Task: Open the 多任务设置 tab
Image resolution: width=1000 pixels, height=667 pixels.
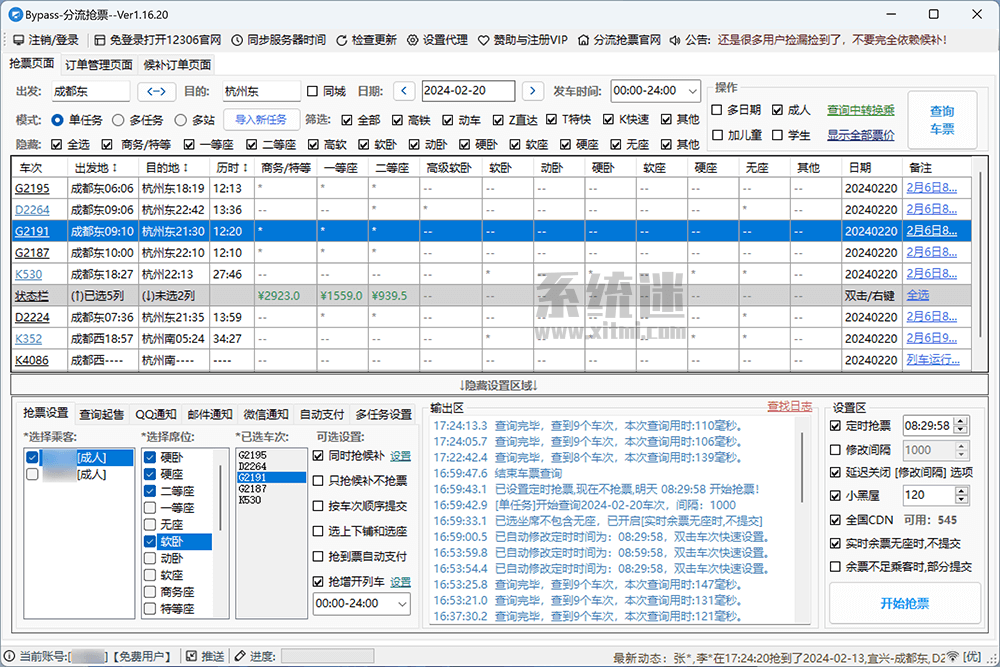Action: (383, 414)
